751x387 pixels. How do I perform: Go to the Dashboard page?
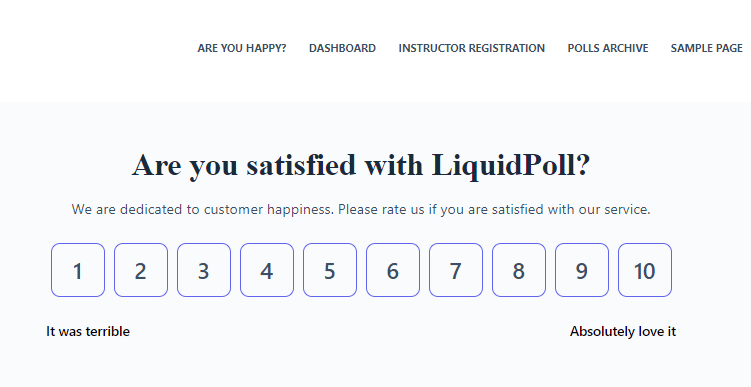click(342, 48)
